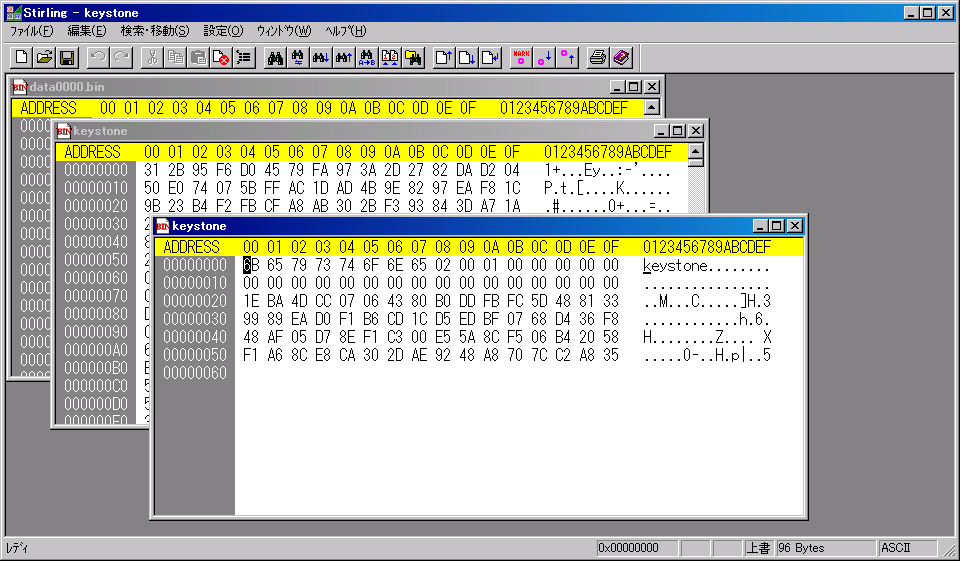Find previous with binoculars up-arrow icon

click(344, 58)
